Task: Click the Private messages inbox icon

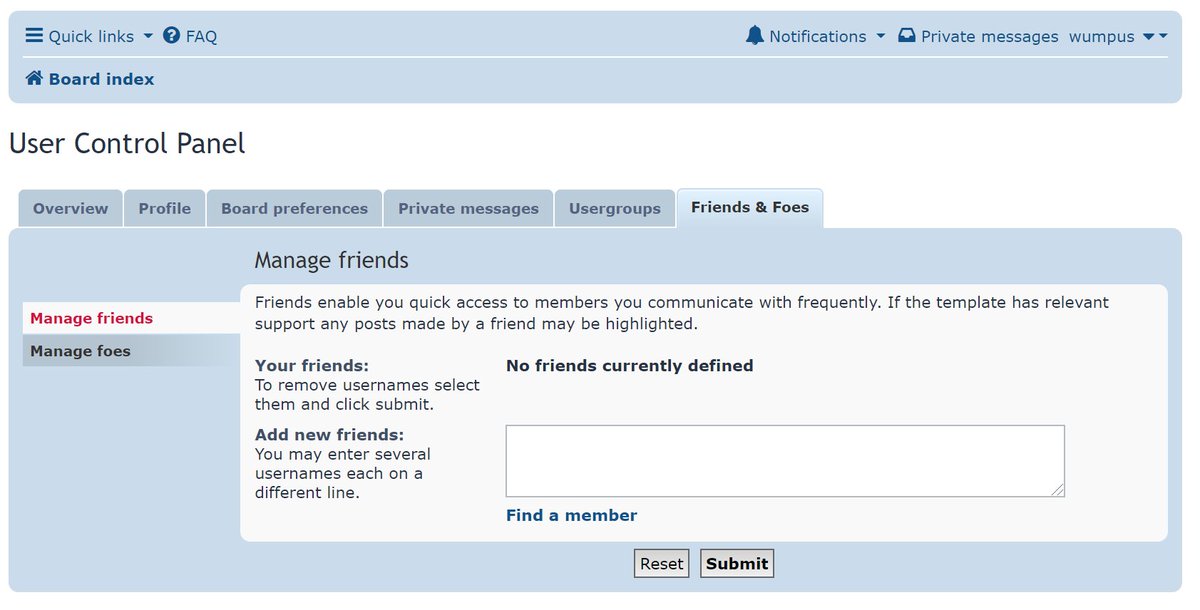Action: pyautogui.click(x=906, y=36)
